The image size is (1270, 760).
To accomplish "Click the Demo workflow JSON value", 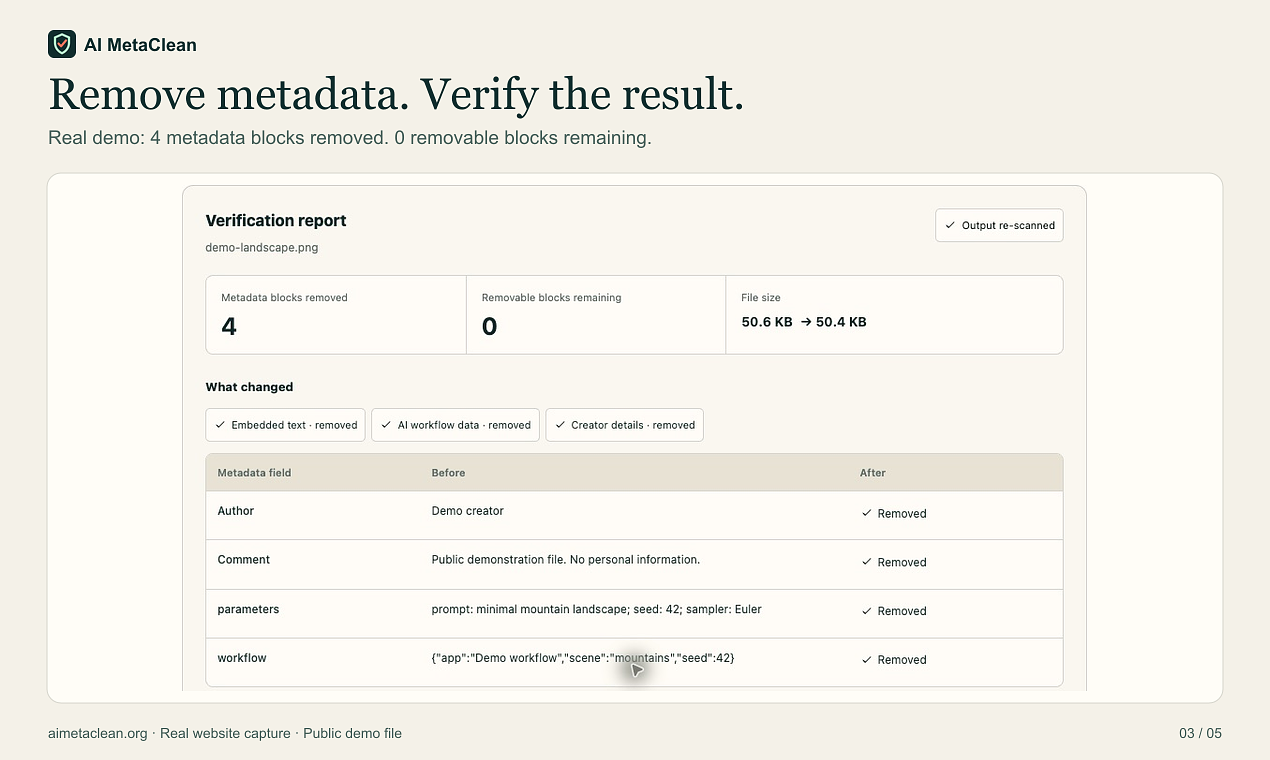I will (583, 658).
